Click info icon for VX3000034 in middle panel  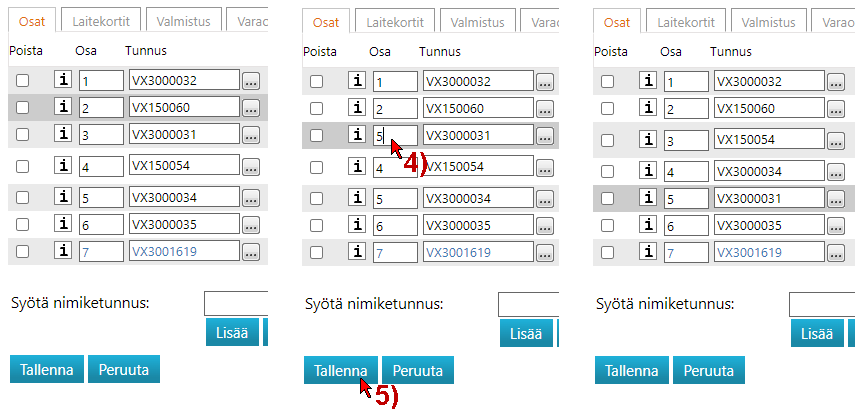coord(357,199)
